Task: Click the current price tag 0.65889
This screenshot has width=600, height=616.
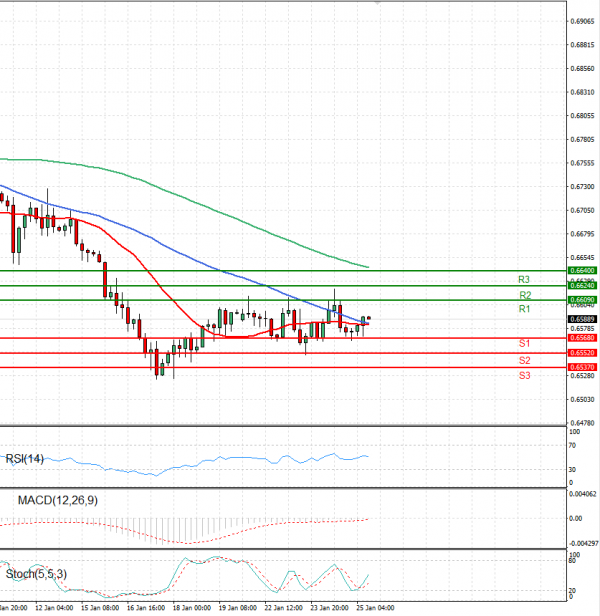Action: pyautogui.click(x=583, y=319)
